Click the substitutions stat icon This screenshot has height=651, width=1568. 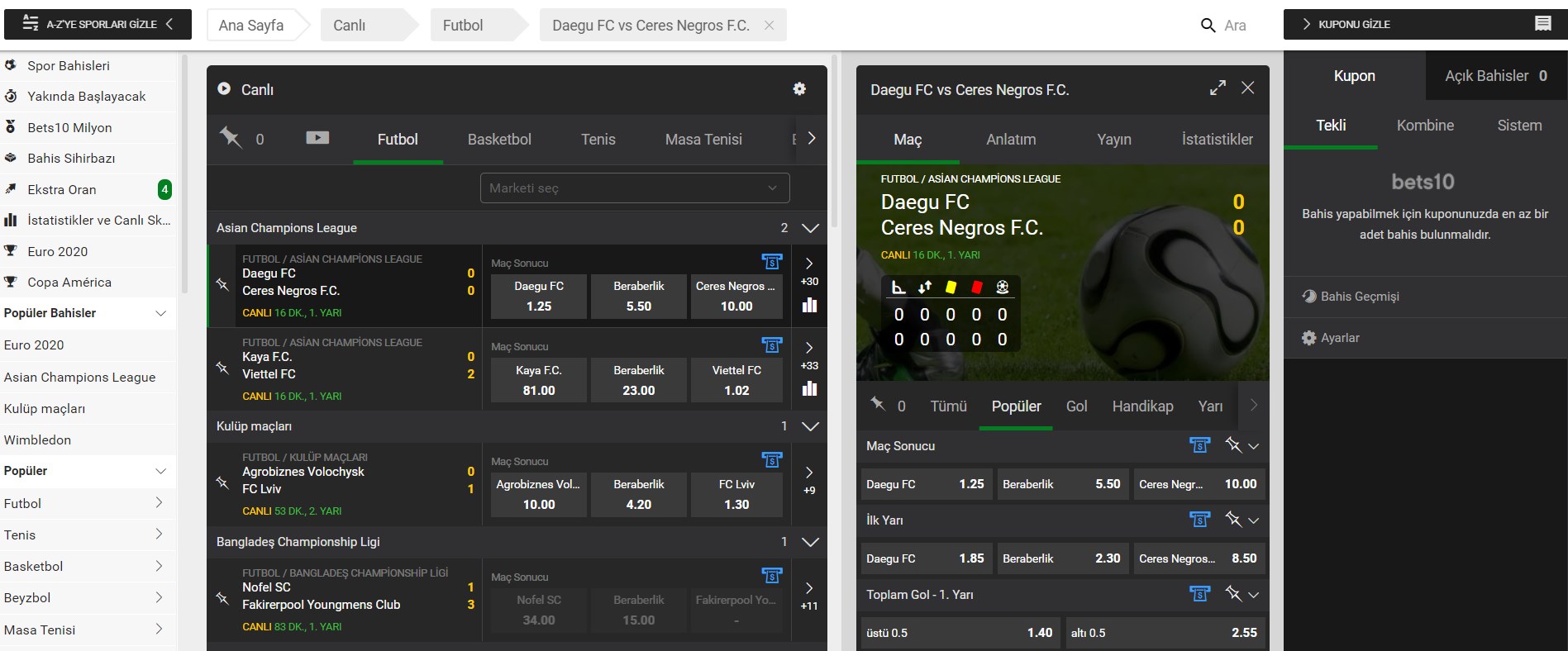click(x=924, y=287)
